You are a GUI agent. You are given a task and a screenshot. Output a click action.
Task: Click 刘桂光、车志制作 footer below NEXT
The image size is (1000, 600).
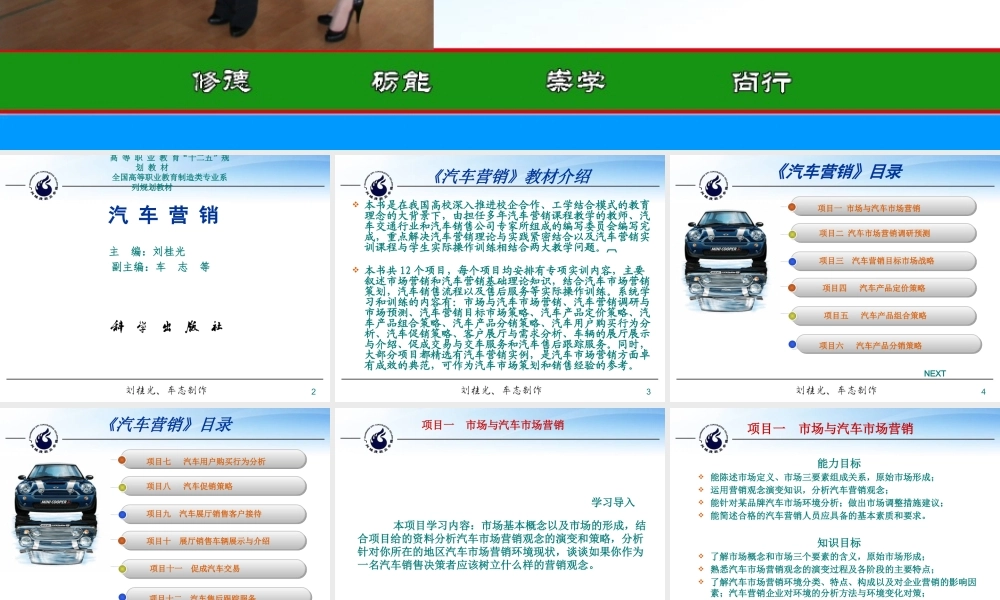[835, 390]
